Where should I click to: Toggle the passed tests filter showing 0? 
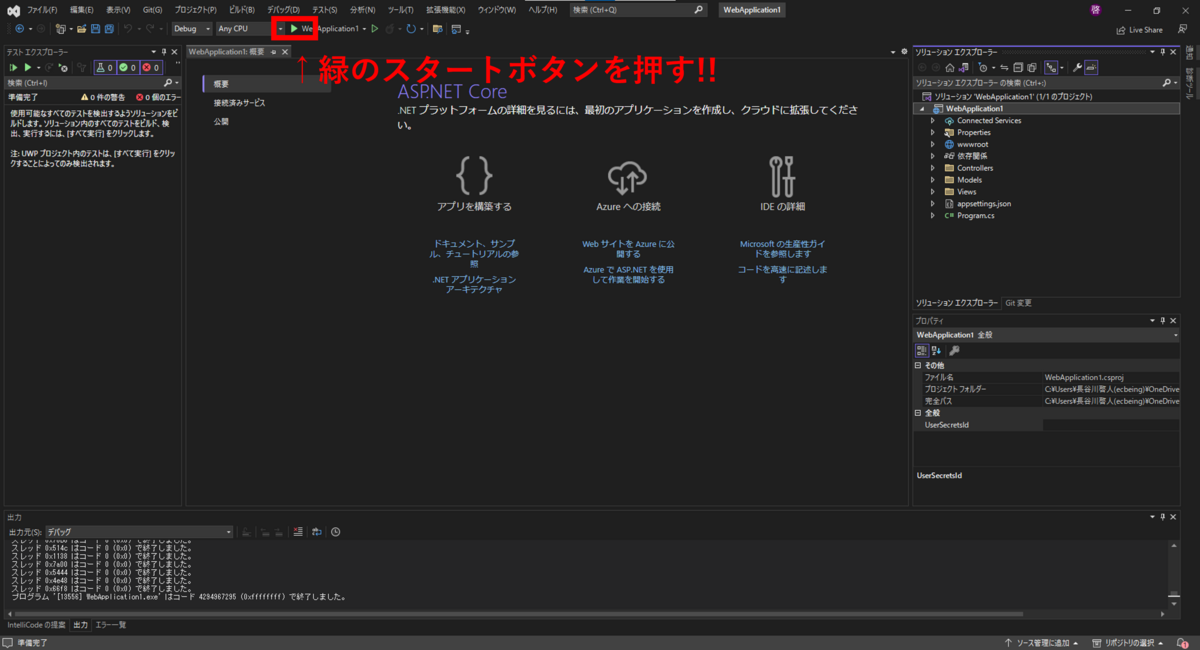128,67
